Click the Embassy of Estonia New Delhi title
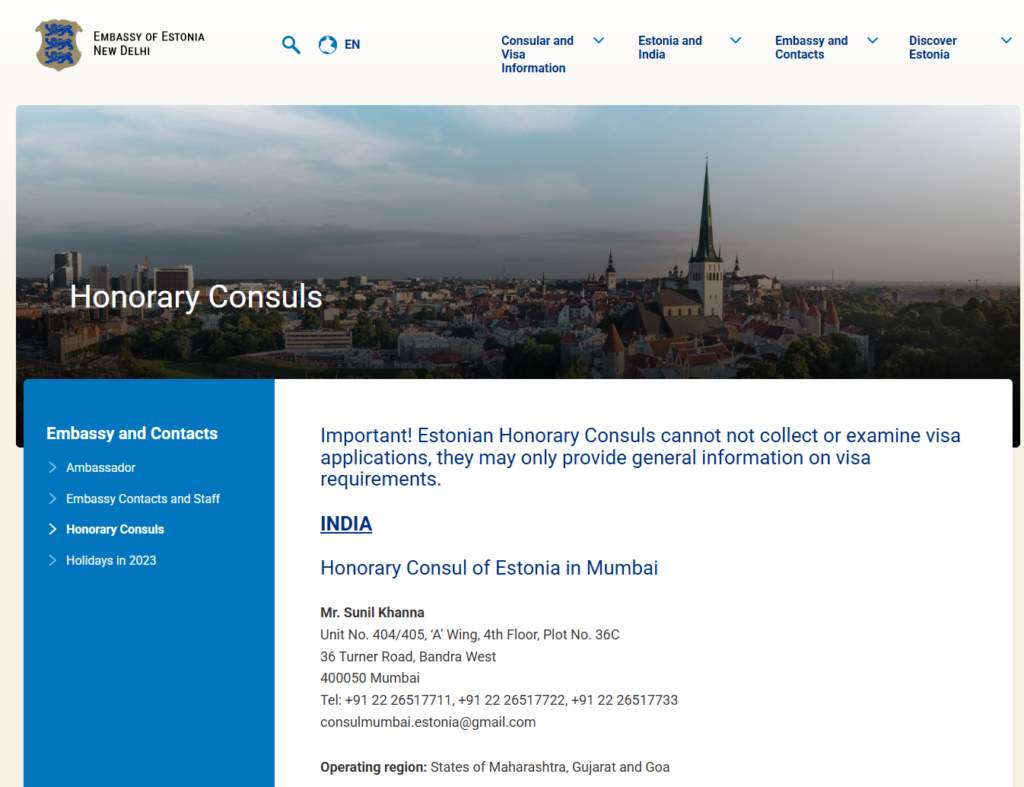This screenshot has height=787, width=1024. (x=148, y=44)
